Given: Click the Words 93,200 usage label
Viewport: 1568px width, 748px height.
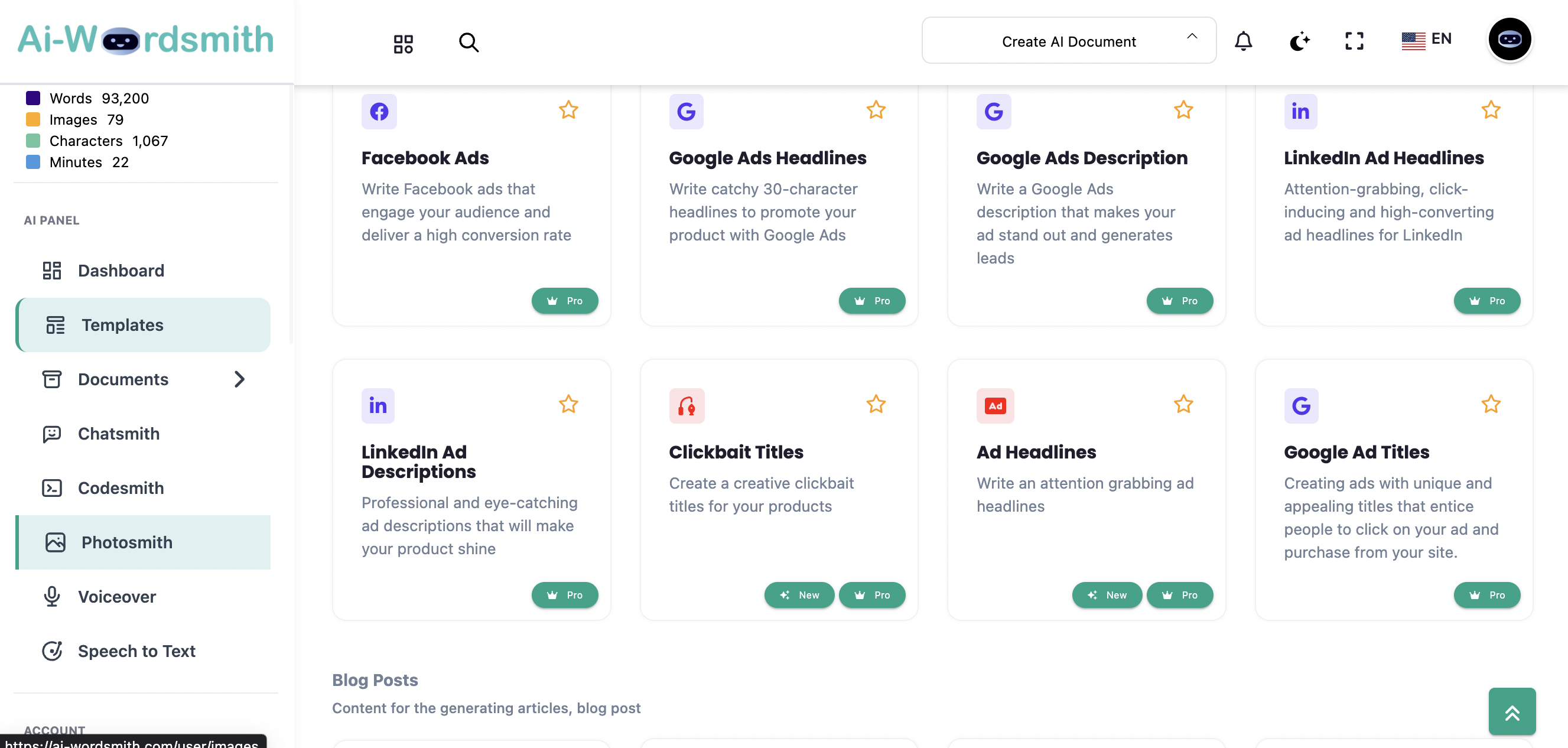Looking at the screenshot, I should (99, 98).
